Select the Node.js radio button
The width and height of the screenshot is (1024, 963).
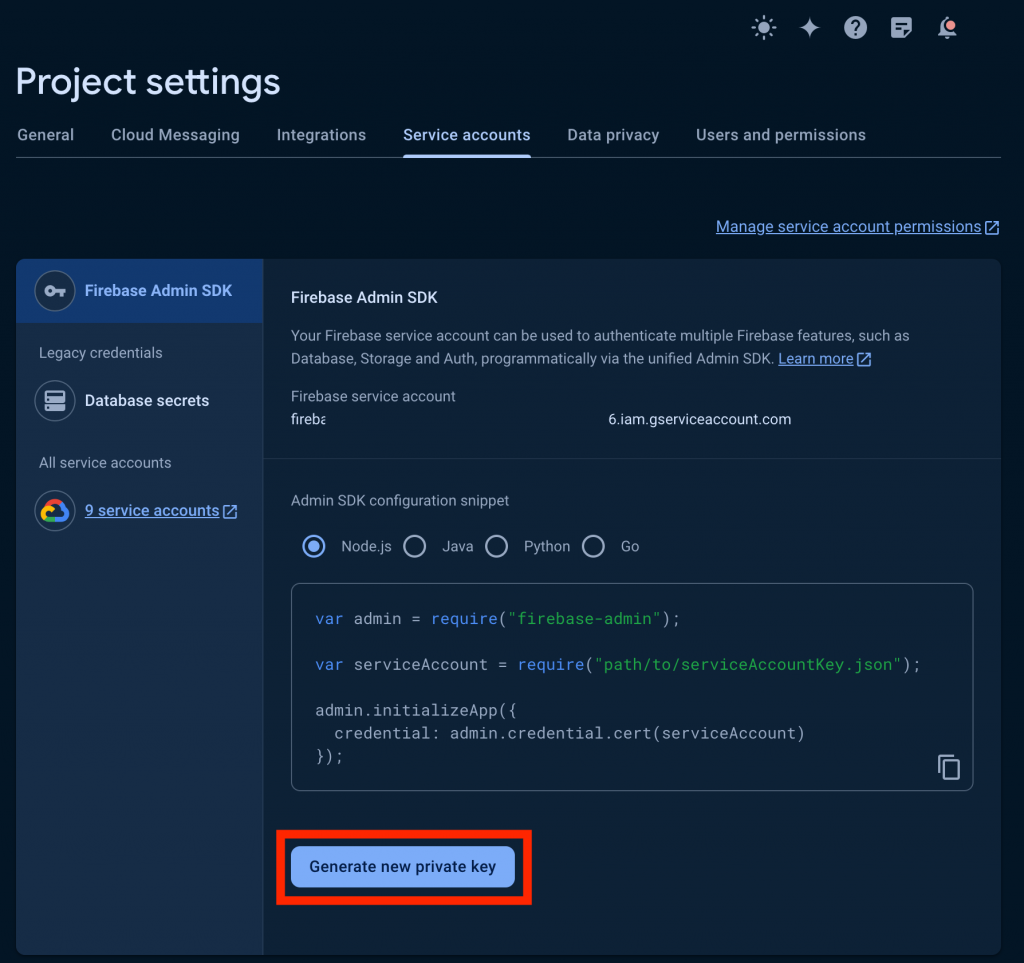point(314,546)
